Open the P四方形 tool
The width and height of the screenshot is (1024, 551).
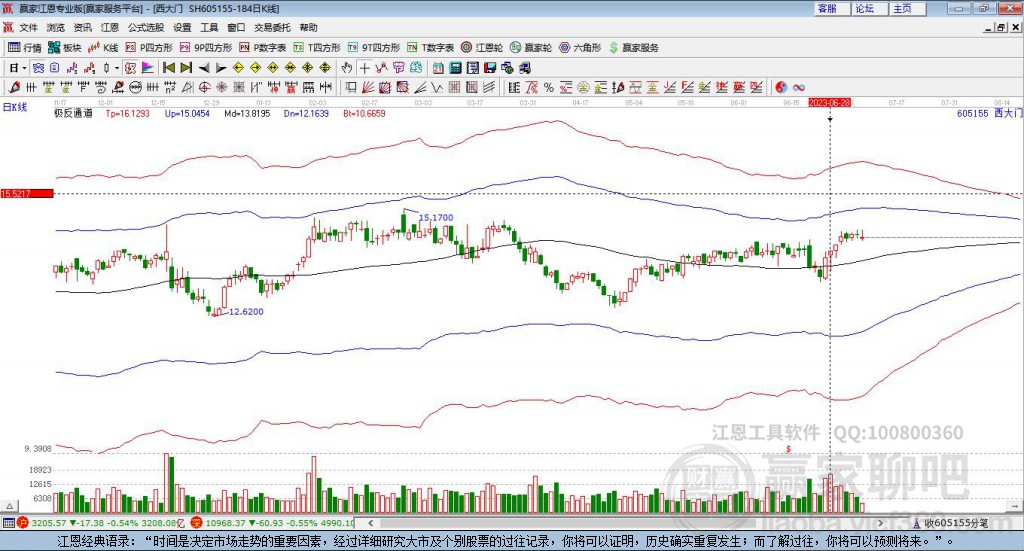[149, 48]
